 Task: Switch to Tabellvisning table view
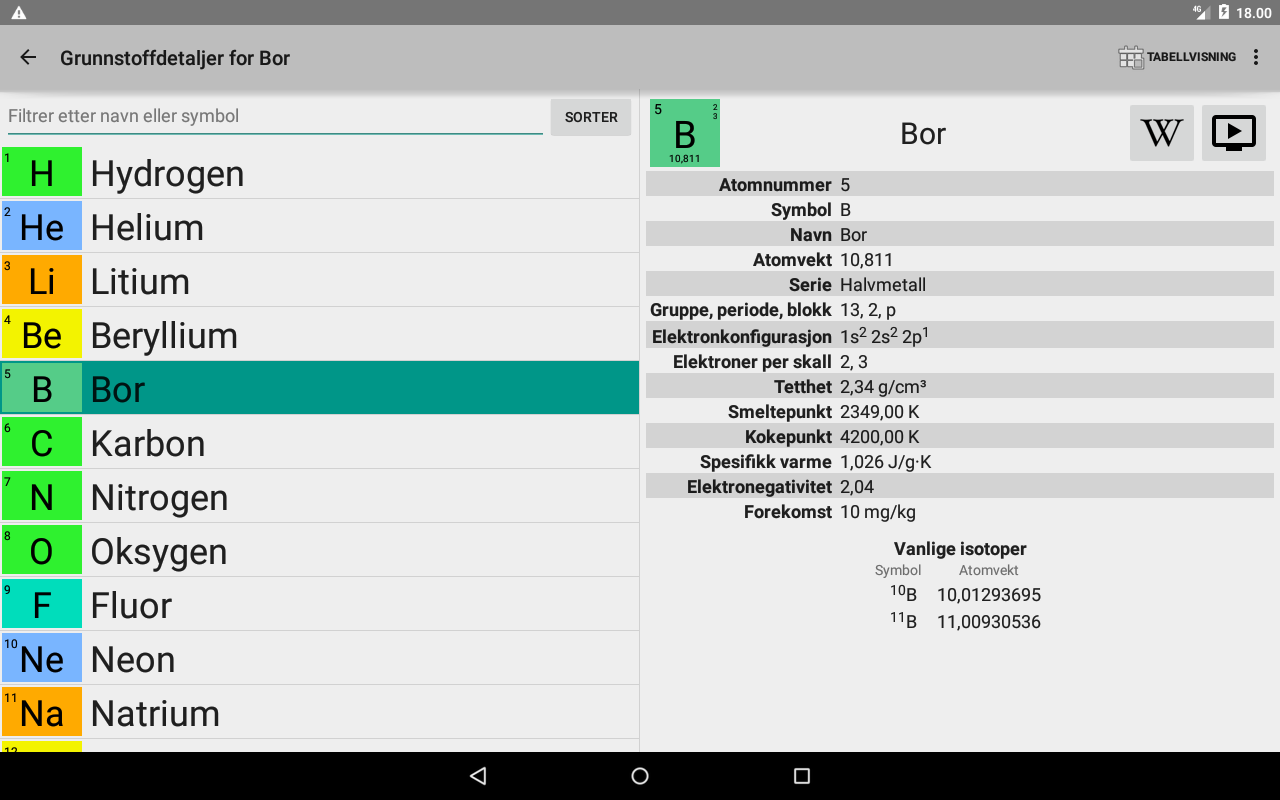tap(1177, 57)
